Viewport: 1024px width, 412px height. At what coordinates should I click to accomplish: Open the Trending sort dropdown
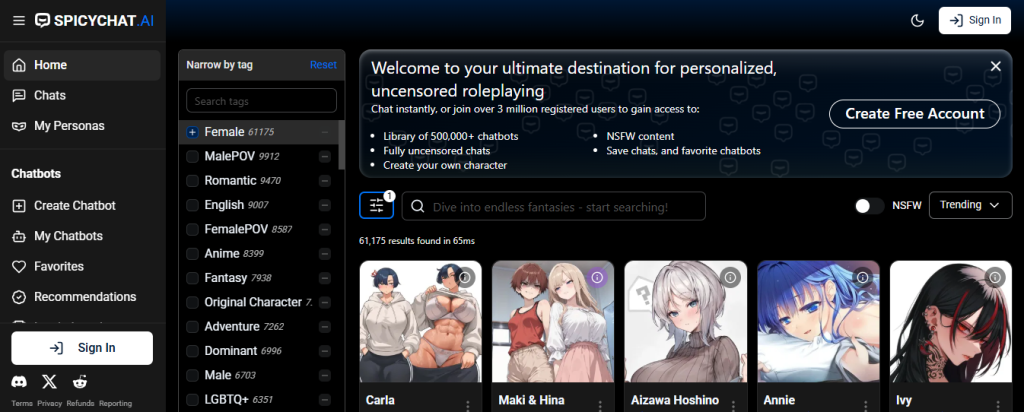[x=970, y=205]
